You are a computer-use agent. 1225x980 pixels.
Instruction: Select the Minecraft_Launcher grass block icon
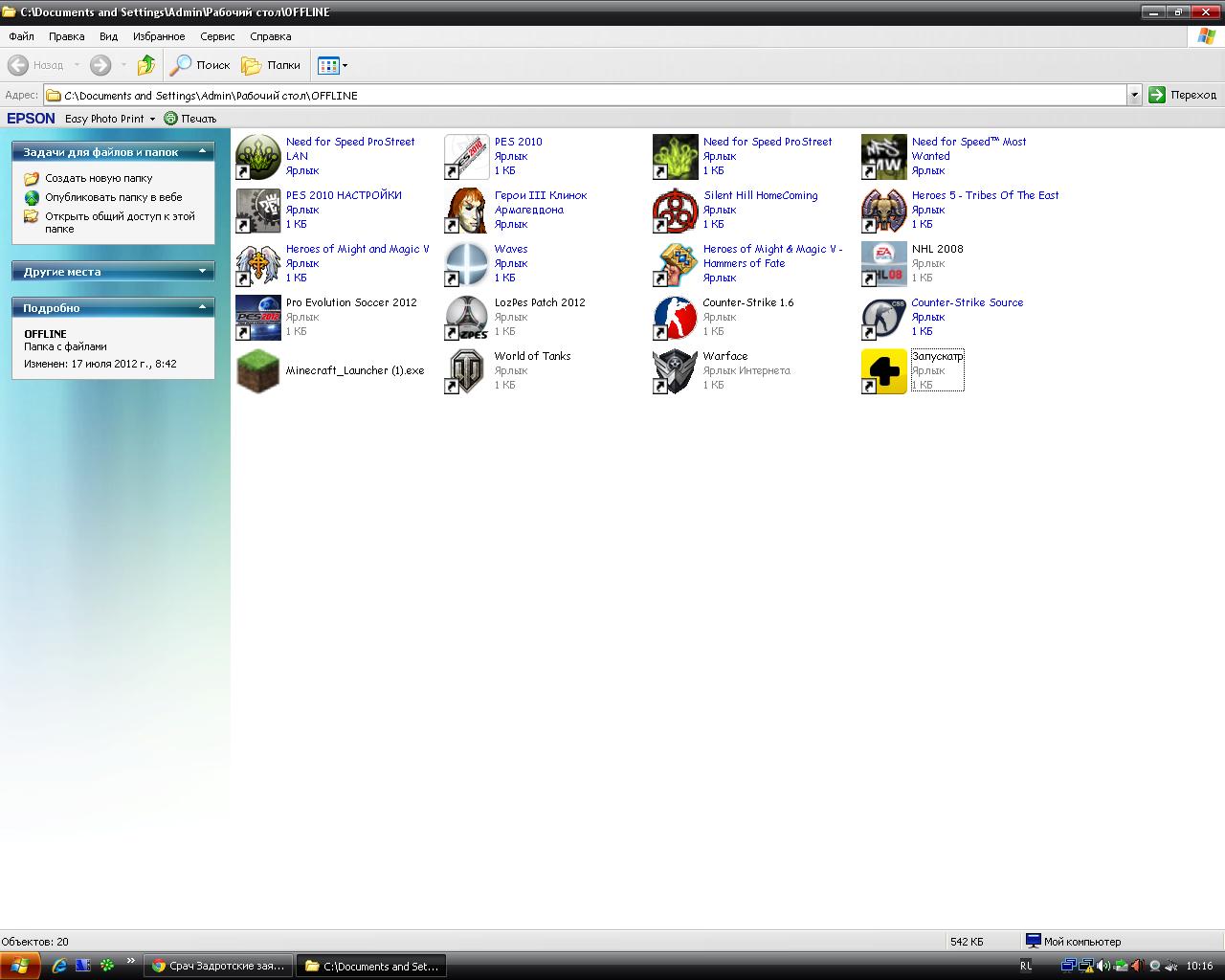pyautogui.click(x=258, y=371)
